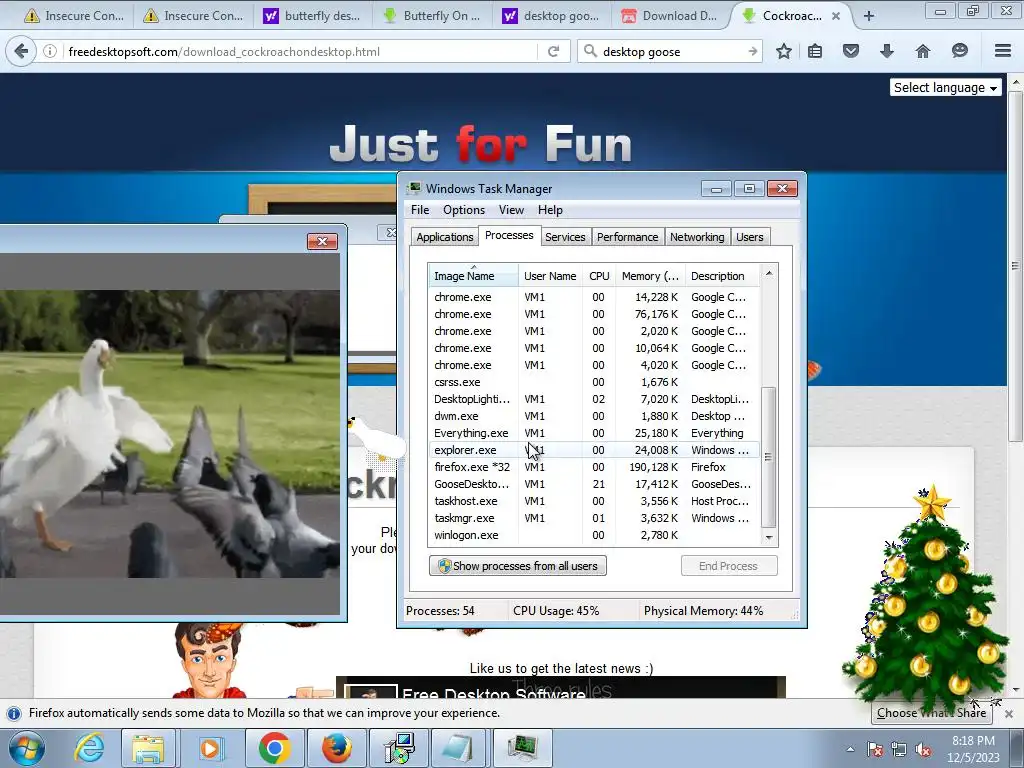Open the Options menu in Task Manager
Viewport: 1024px width, 768px height.
point(464,210)
